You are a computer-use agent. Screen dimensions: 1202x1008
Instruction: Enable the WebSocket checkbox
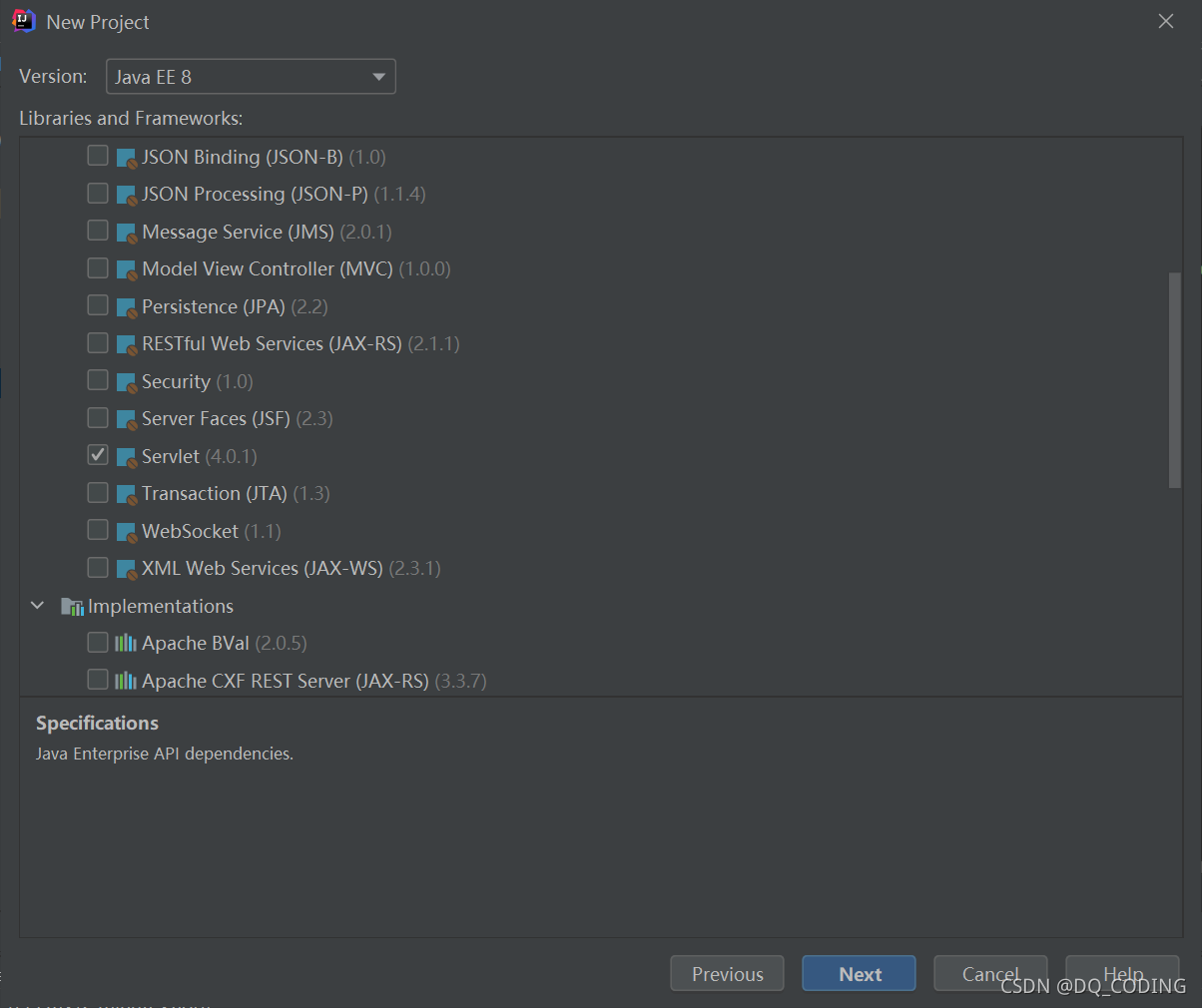[98, 530]
